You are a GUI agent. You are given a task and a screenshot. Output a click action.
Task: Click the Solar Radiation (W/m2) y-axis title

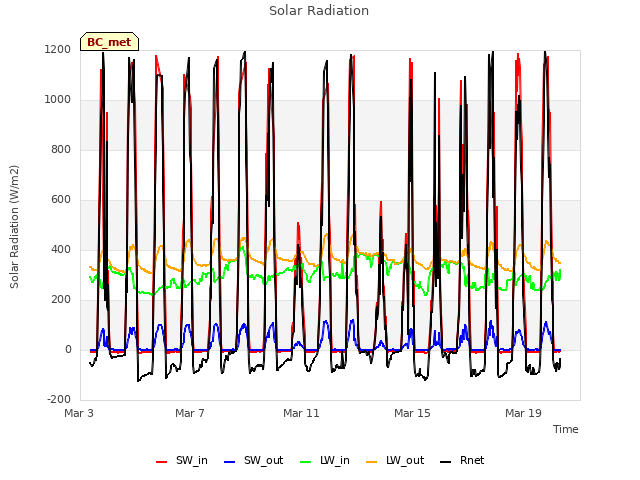tap(14, 227)
